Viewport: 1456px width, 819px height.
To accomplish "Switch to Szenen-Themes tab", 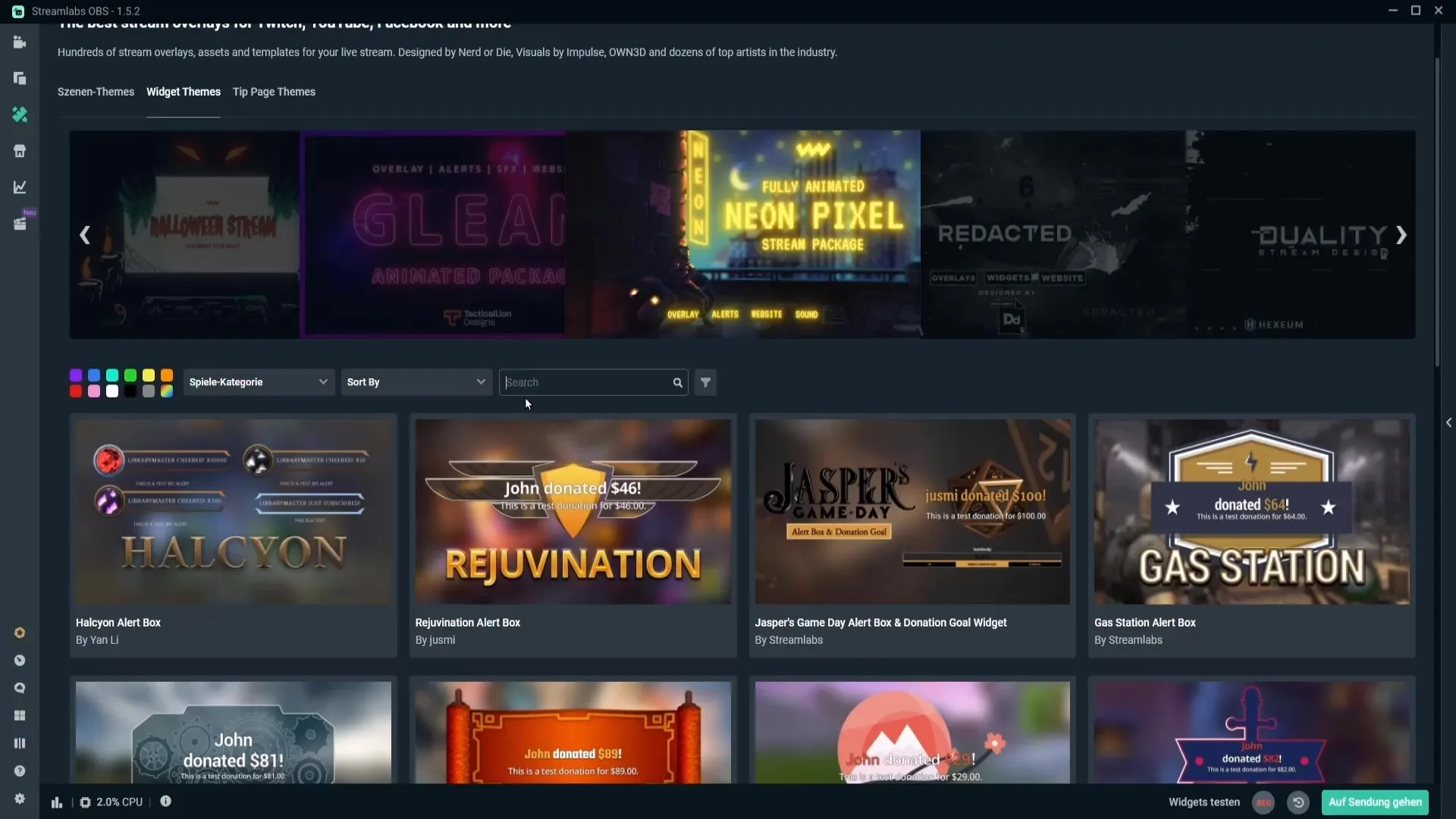I will click(x=96, y=92).
